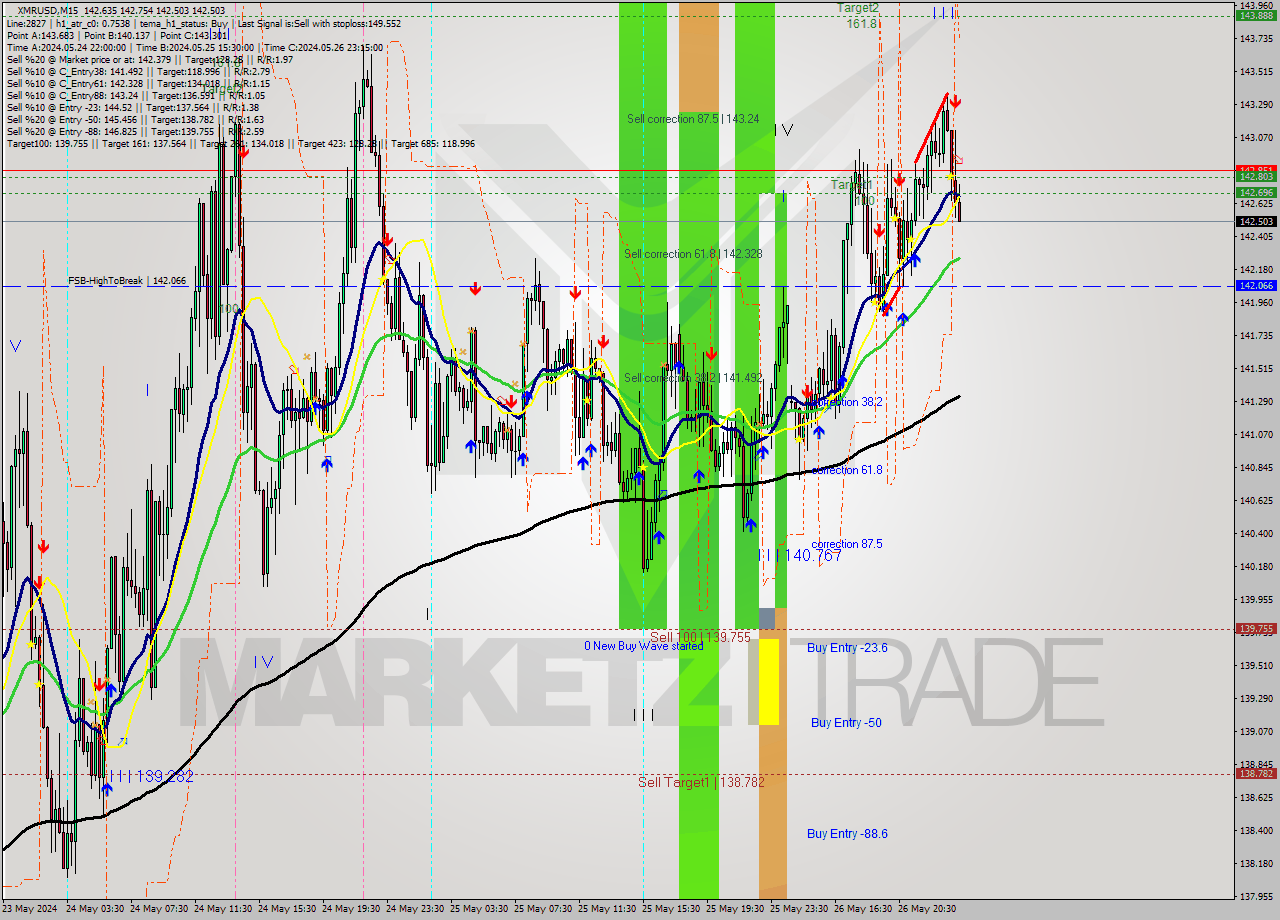Click the '25 May 15:30' time axis label

click(x=669, y=909)
